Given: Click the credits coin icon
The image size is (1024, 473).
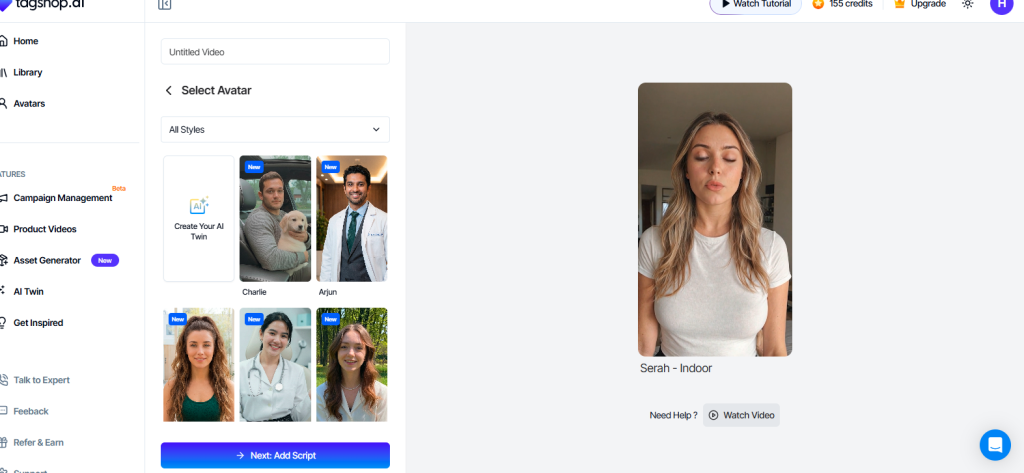Looking at the screenshot, I should coord(818,4).
